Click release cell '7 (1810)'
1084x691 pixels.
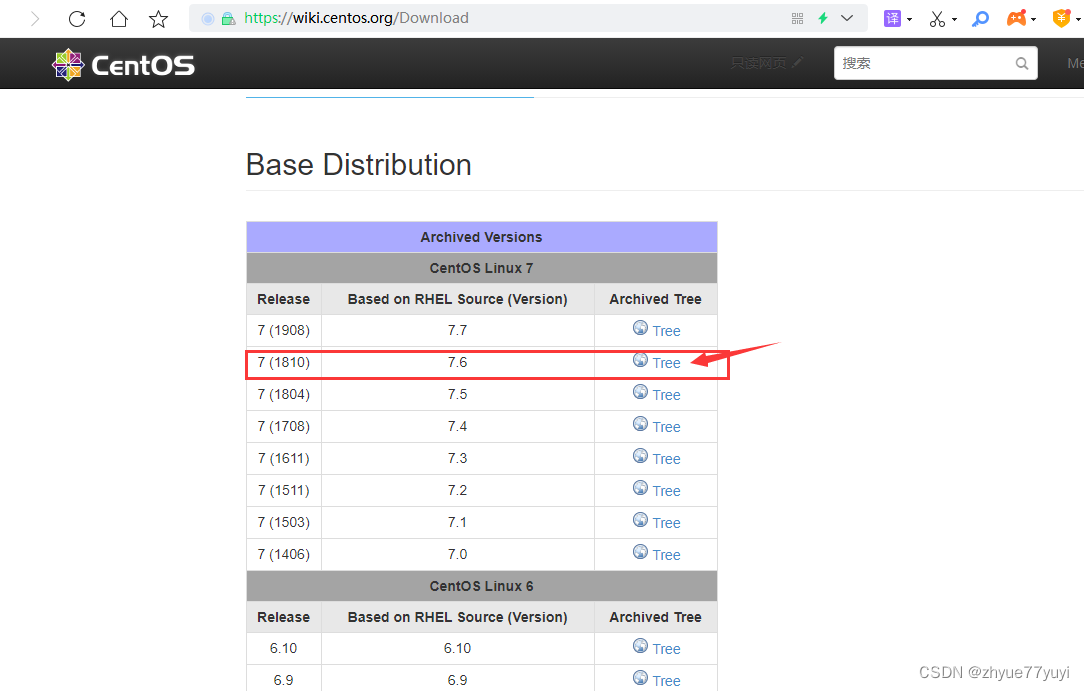(x=283, y=362)
